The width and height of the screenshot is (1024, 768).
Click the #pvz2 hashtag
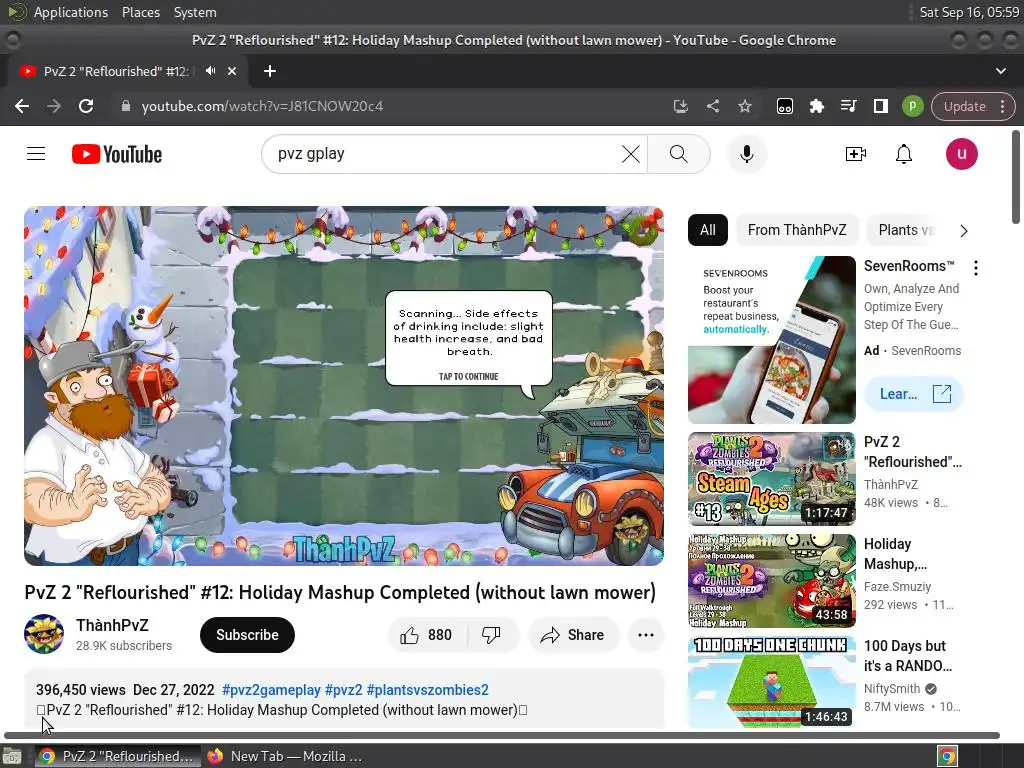coord(344,690)
